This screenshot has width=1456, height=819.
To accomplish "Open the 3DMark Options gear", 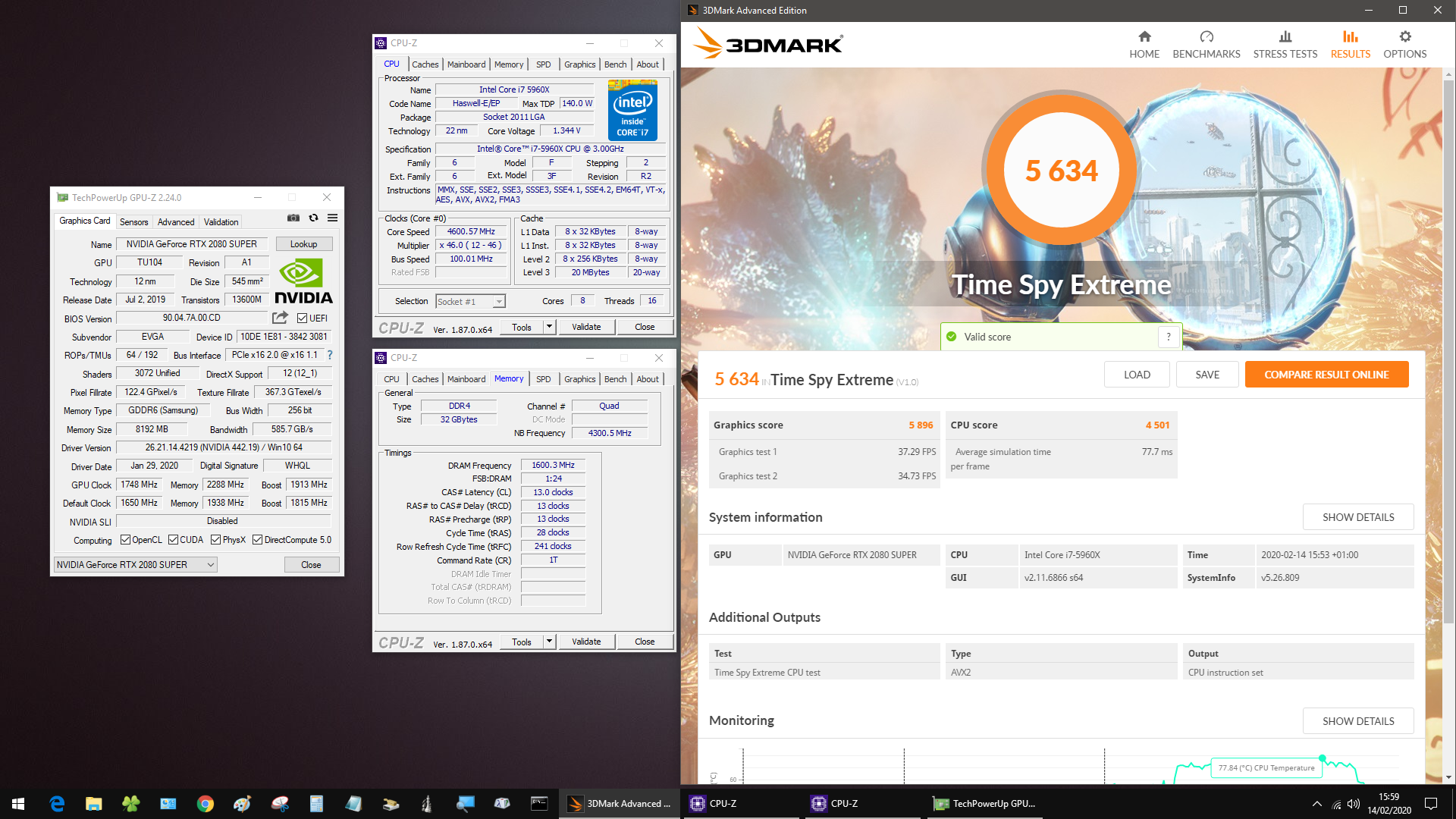I will point(1404,36).
